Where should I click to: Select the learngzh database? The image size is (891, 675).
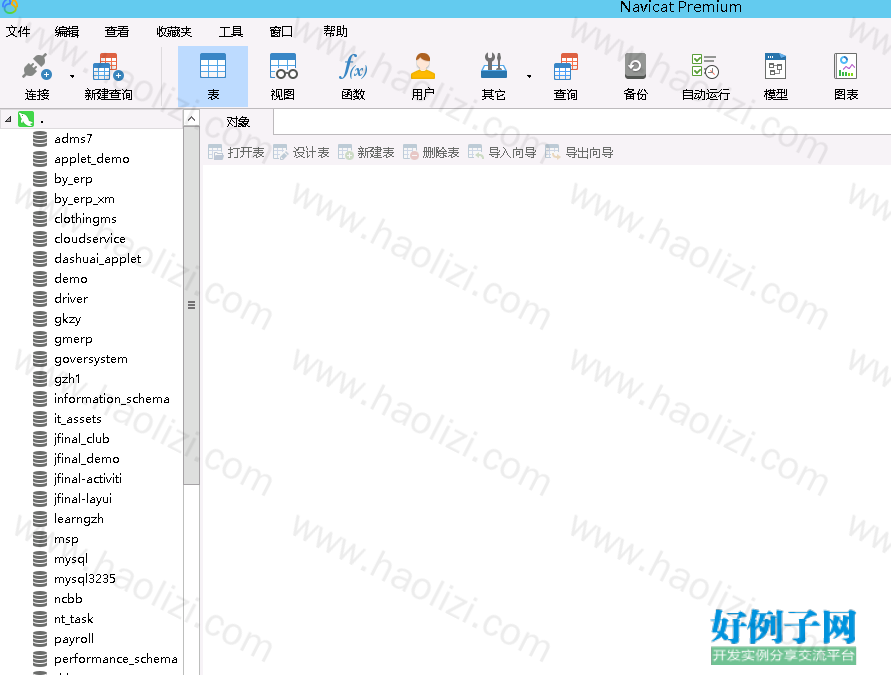pyautogui.click(x=79, y=519)
